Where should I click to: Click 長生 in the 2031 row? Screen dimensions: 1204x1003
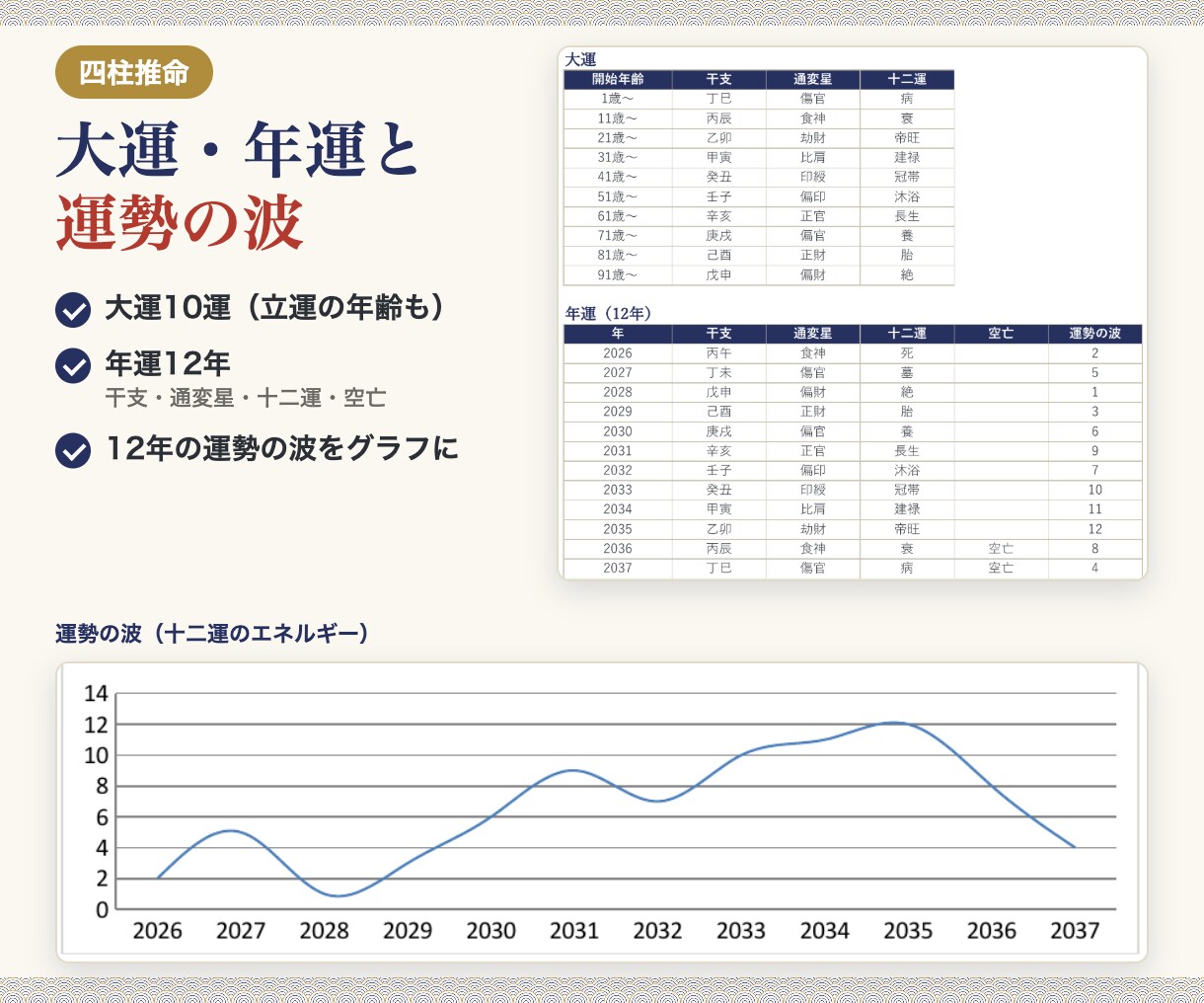pos(907,451)
